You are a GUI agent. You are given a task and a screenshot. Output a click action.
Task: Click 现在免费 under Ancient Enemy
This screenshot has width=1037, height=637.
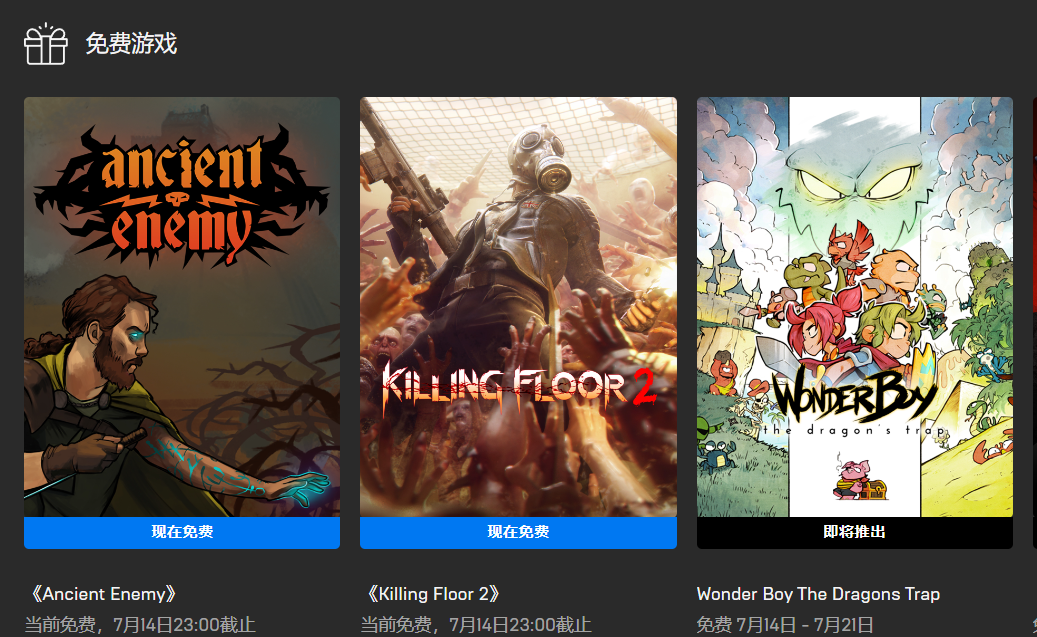(x=182, y=532)
